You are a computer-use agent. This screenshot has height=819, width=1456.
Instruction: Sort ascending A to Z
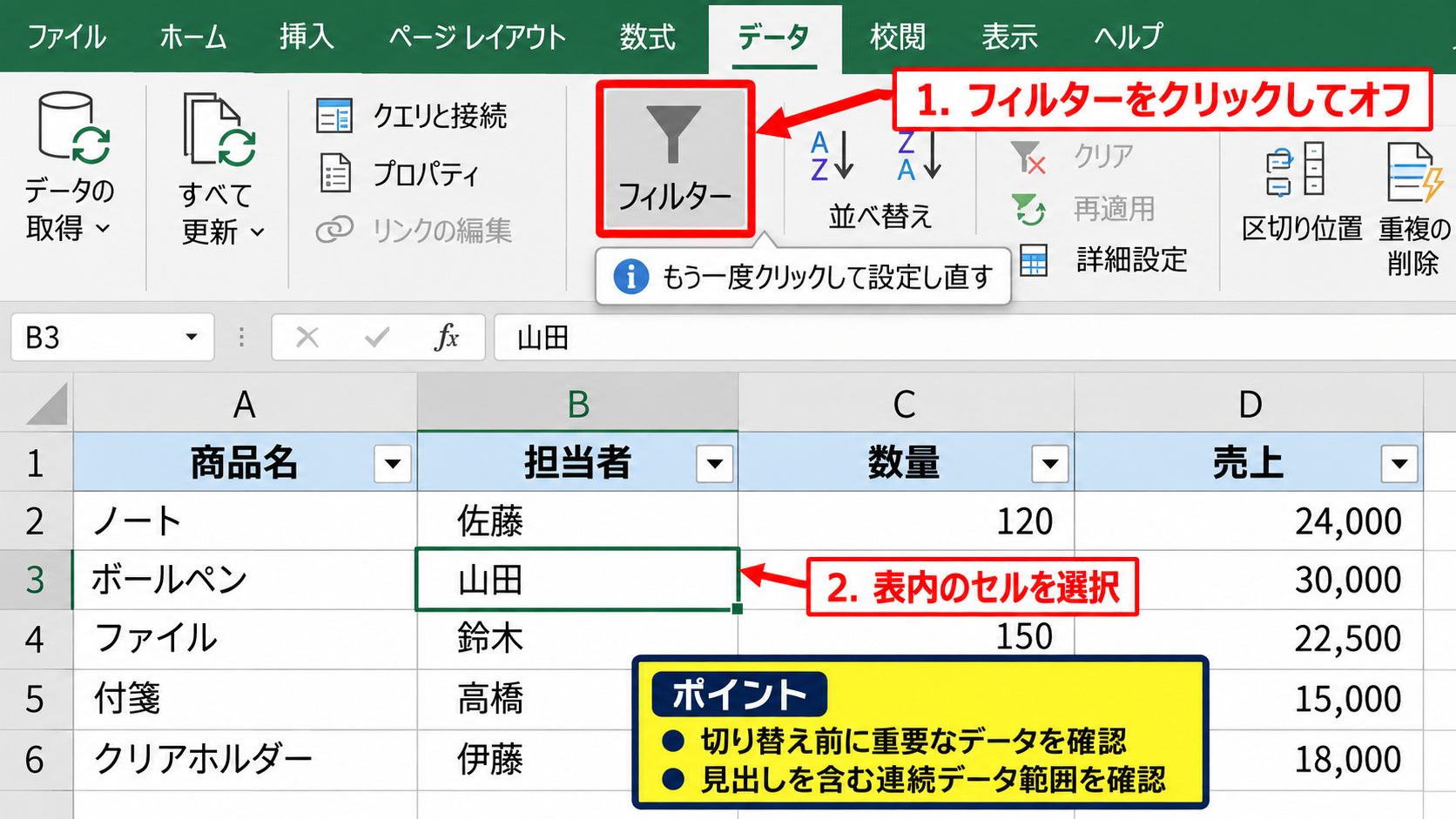[x=832, y=155]
